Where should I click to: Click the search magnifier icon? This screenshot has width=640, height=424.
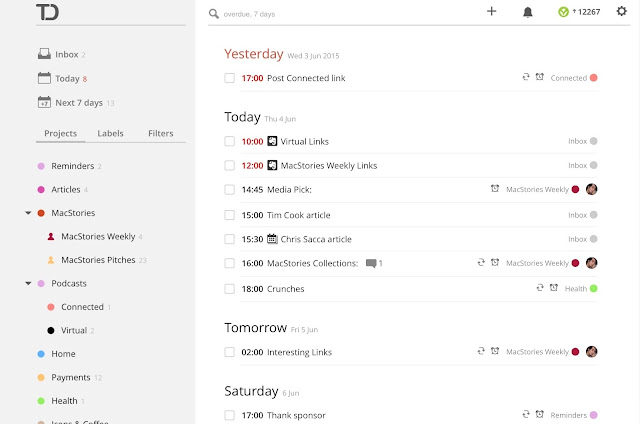click(213, 14)
